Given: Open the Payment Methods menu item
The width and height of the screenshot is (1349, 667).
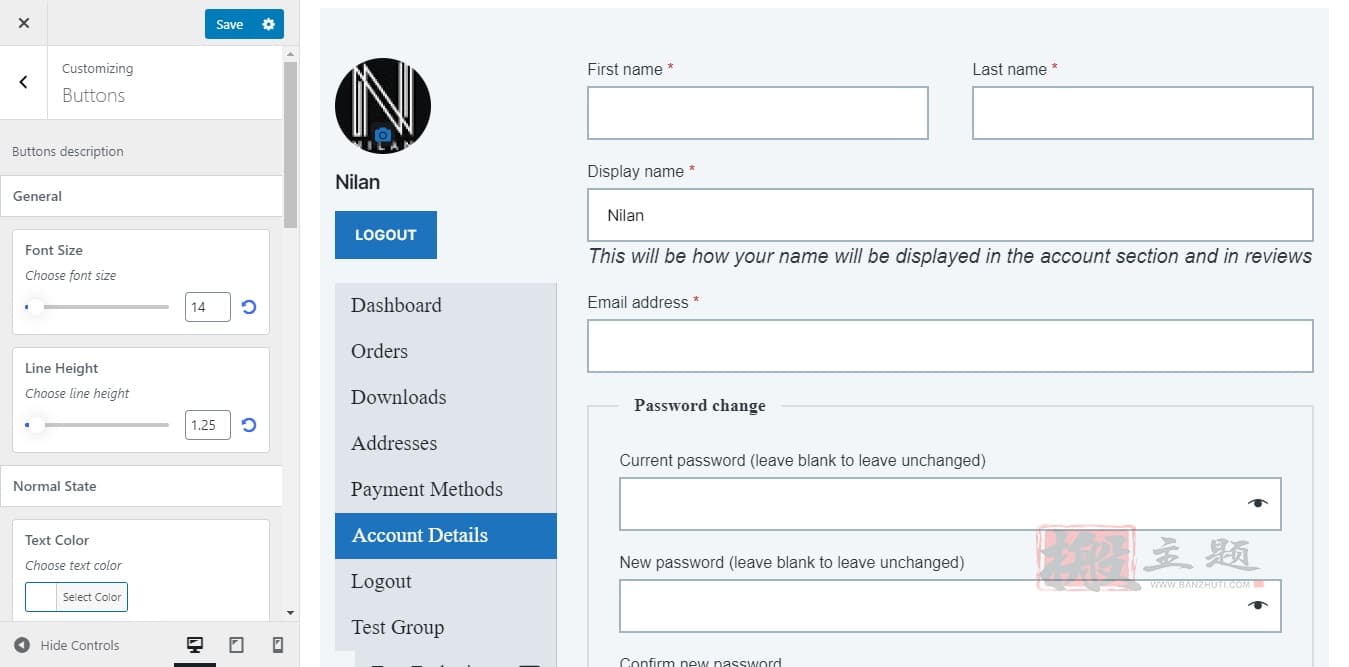Looking at the screenshot, I should point(445,490).
